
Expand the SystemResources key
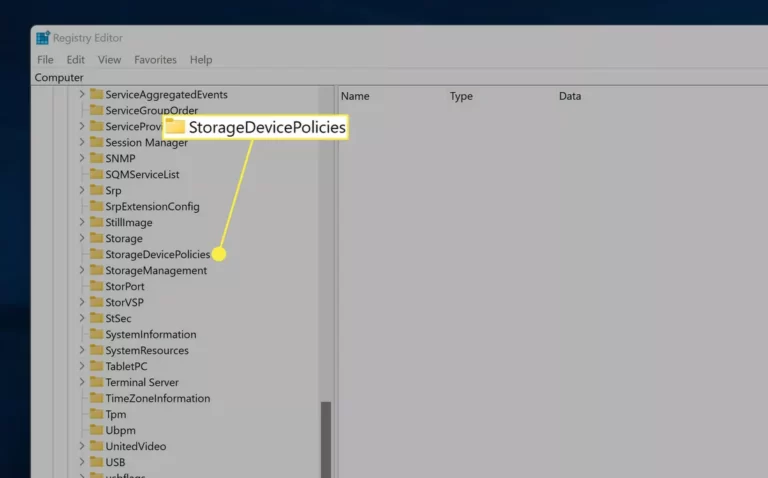point(82,350)
